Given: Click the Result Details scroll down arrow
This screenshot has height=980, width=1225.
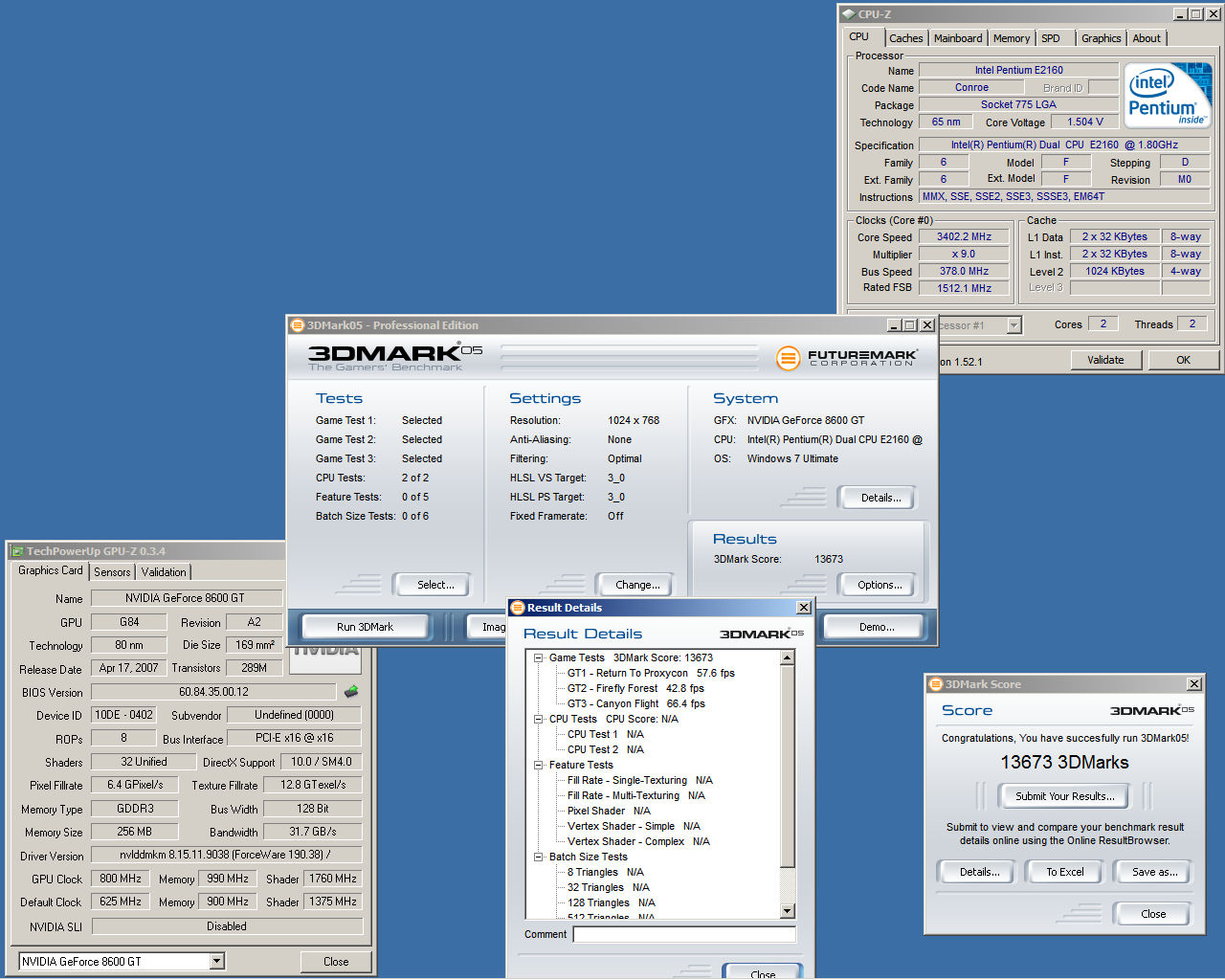Looking at the screenshot, I should point(788,911).
